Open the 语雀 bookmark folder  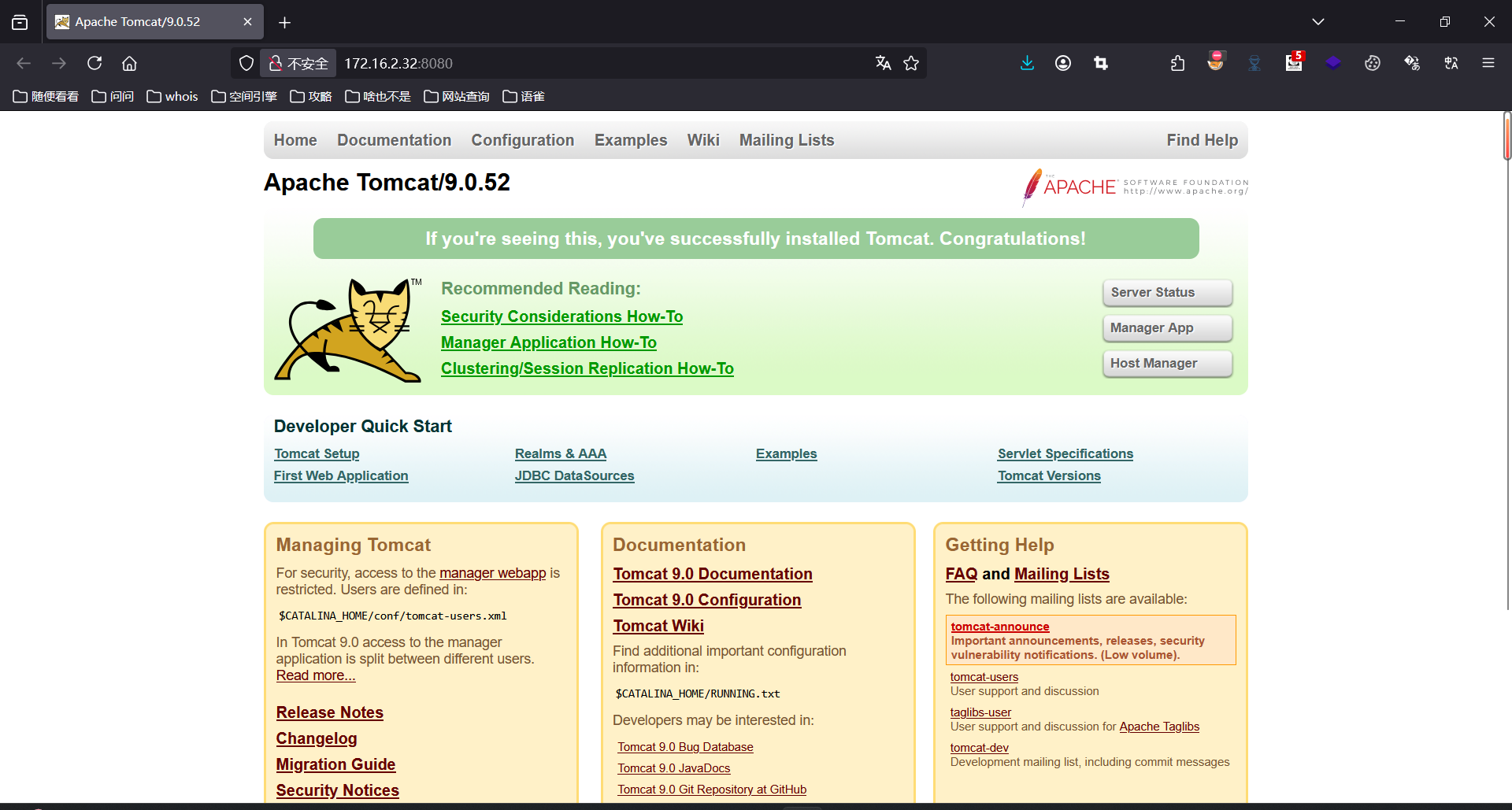tap(523, 96)
